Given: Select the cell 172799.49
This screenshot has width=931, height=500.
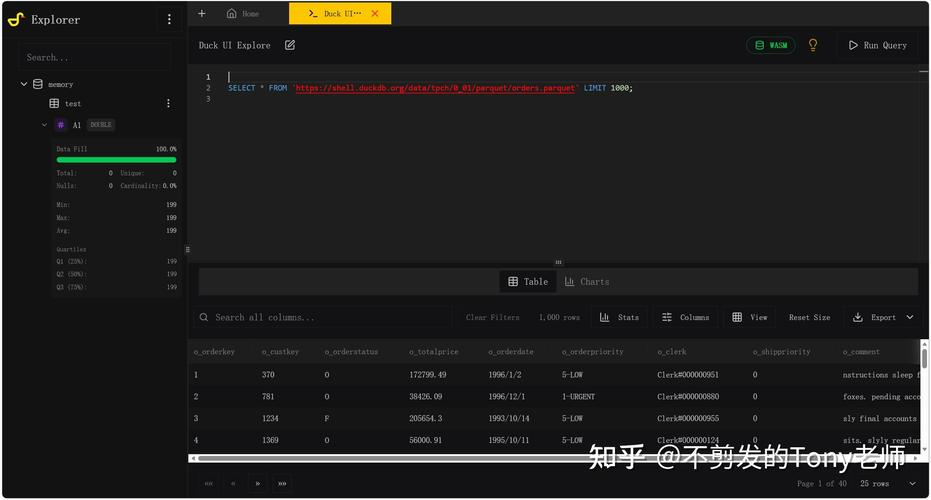Looking at the screenshot, I should pos(428,375).
